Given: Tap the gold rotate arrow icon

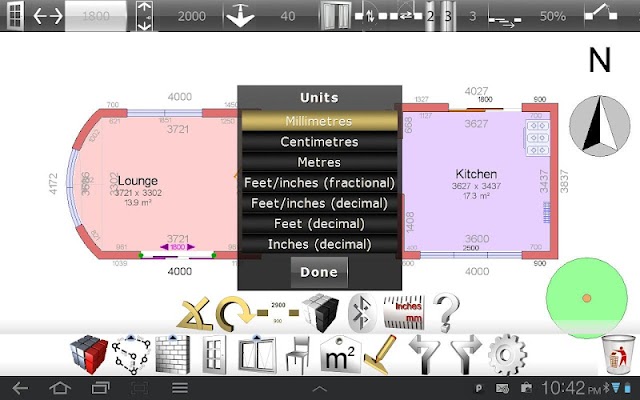Looking at the screenshot, I should click(235, 313).
